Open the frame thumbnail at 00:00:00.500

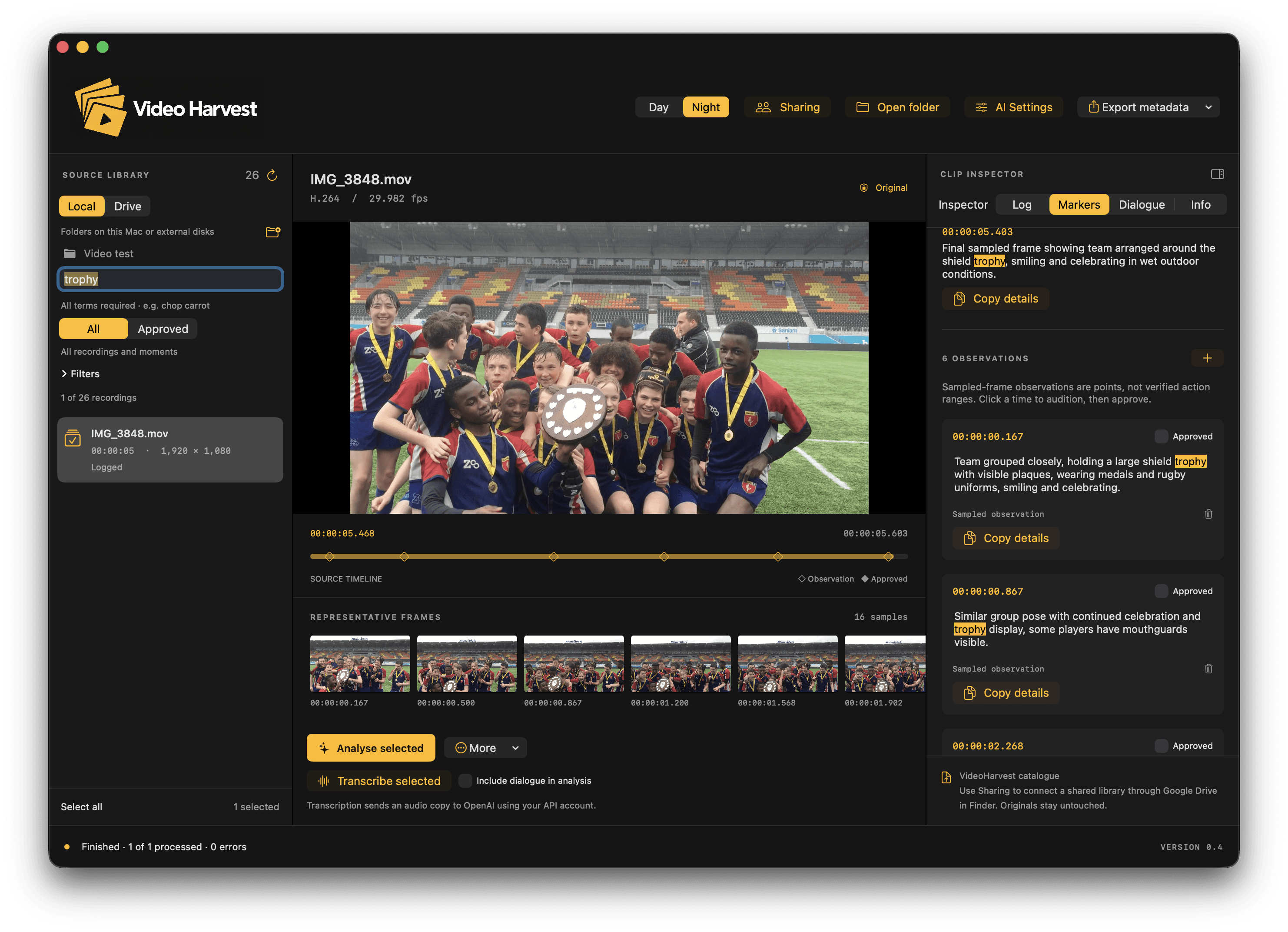tap(467, 663)
